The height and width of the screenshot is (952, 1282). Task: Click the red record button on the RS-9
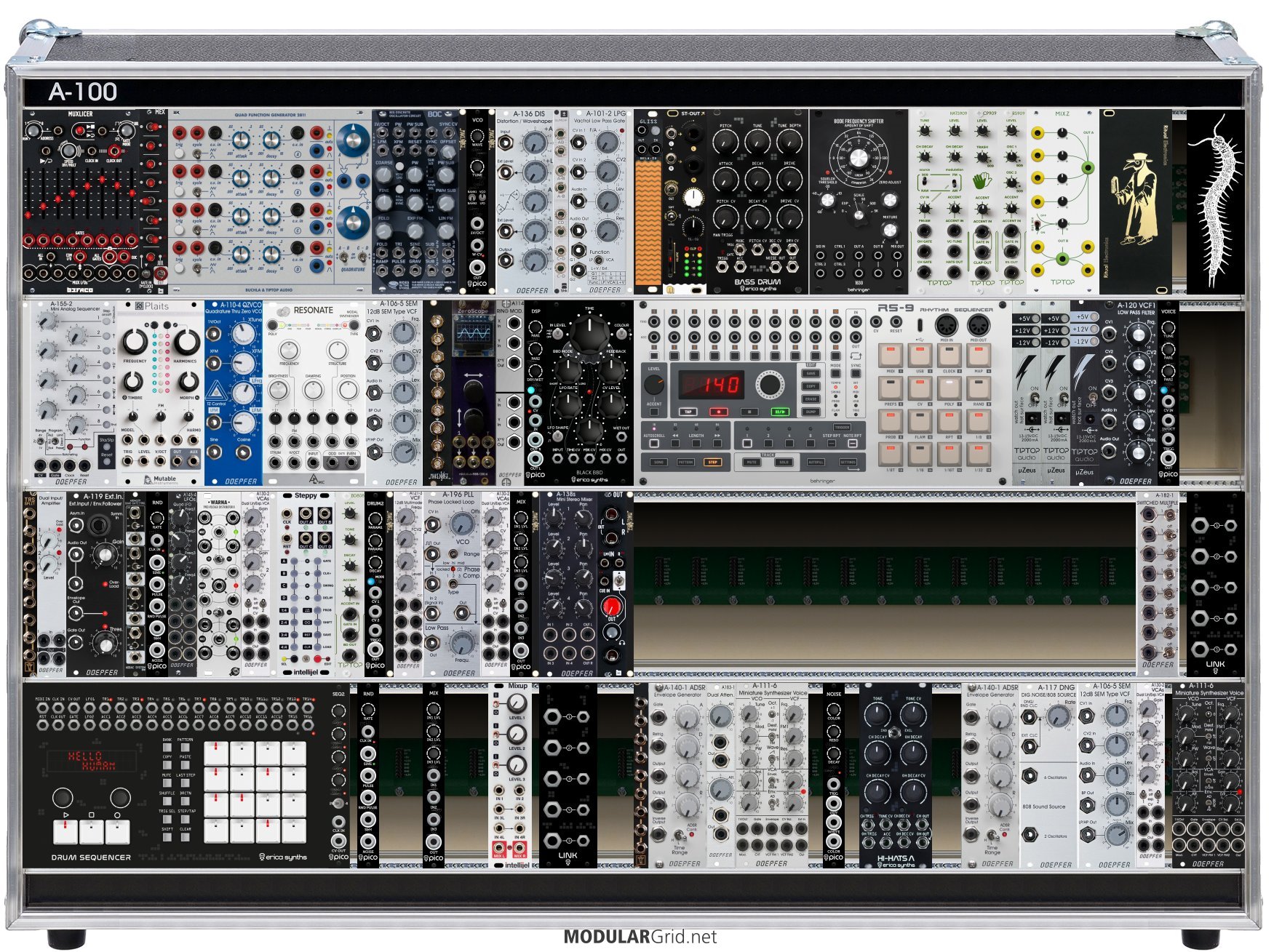pyautogui.click(x=718, y=412)
